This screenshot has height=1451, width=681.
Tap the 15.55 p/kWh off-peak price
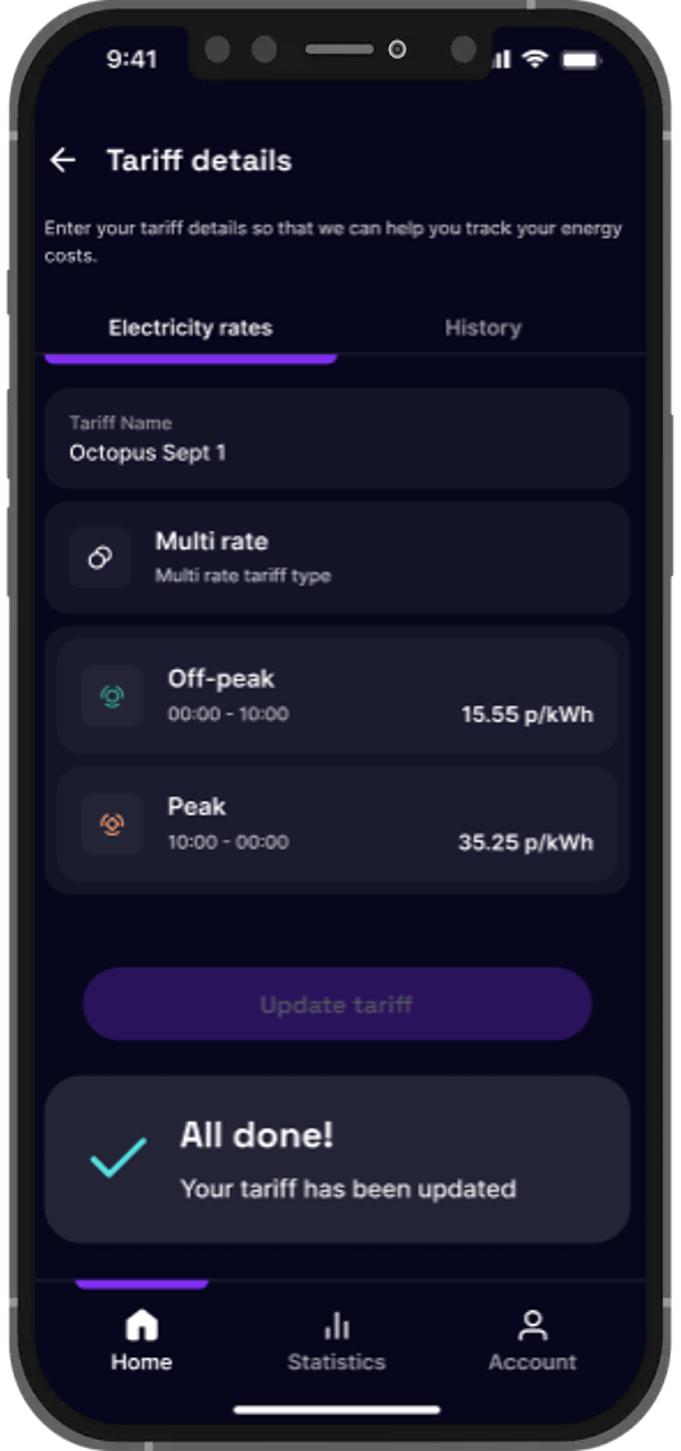coord(527,714)
